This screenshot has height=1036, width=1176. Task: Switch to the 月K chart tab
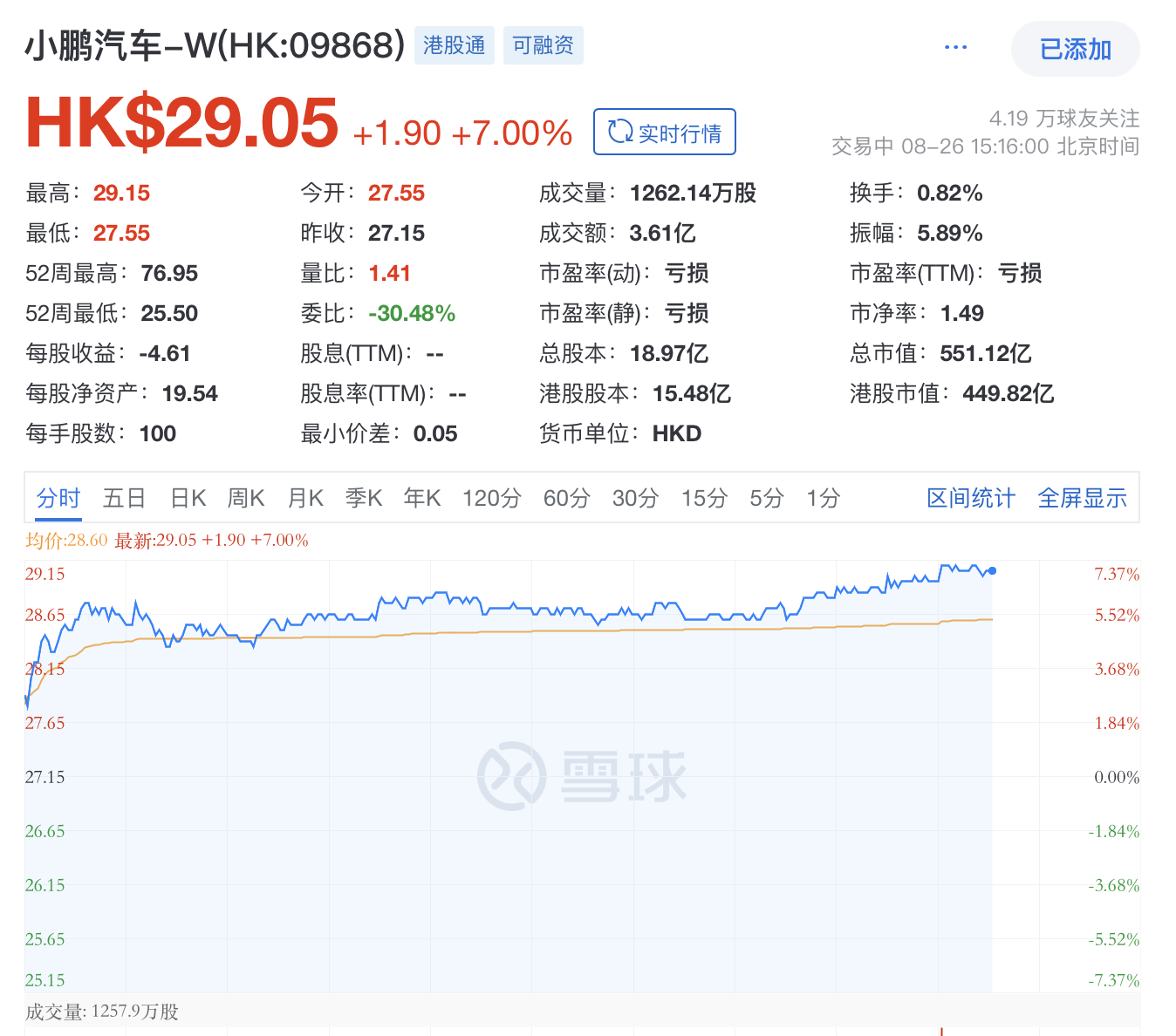pyautogui.click(x=305, y=498)
